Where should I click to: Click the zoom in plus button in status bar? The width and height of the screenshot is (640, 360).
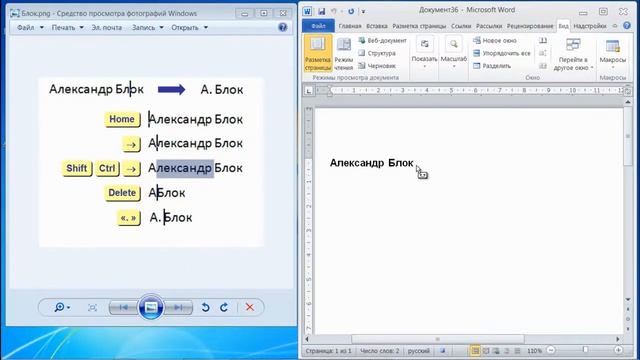click(618, 350)
